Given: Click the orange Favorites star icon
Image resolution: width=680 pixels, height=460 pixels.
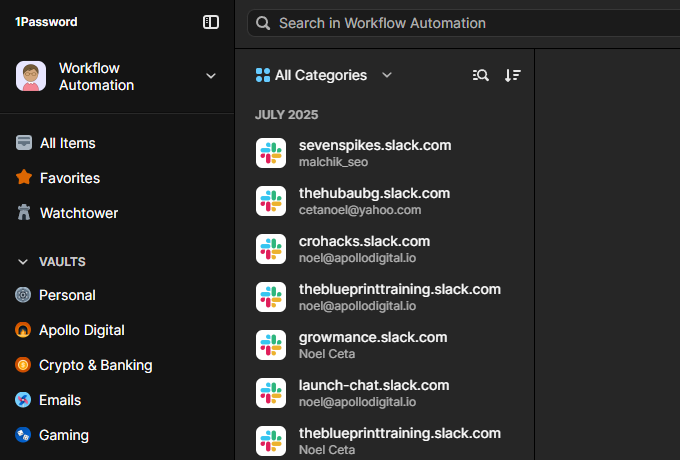Looking at the screenshot, I should [24, 177].
